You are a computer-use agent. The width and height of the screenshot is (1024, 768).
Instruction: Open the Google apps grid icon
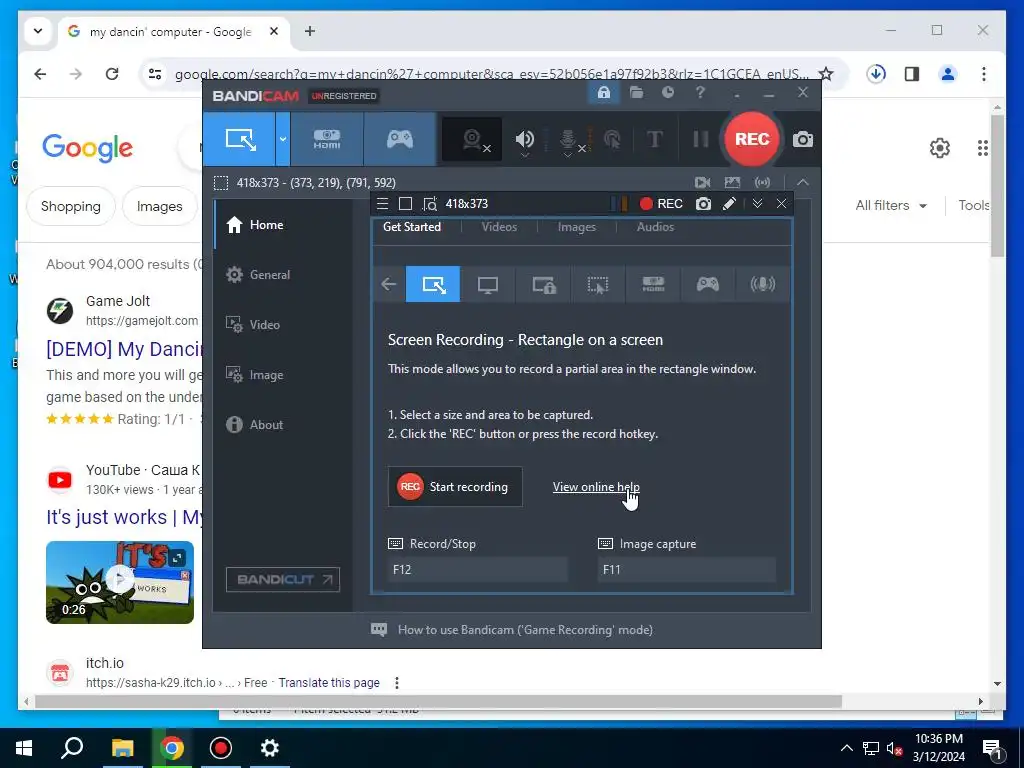point(982,148)
